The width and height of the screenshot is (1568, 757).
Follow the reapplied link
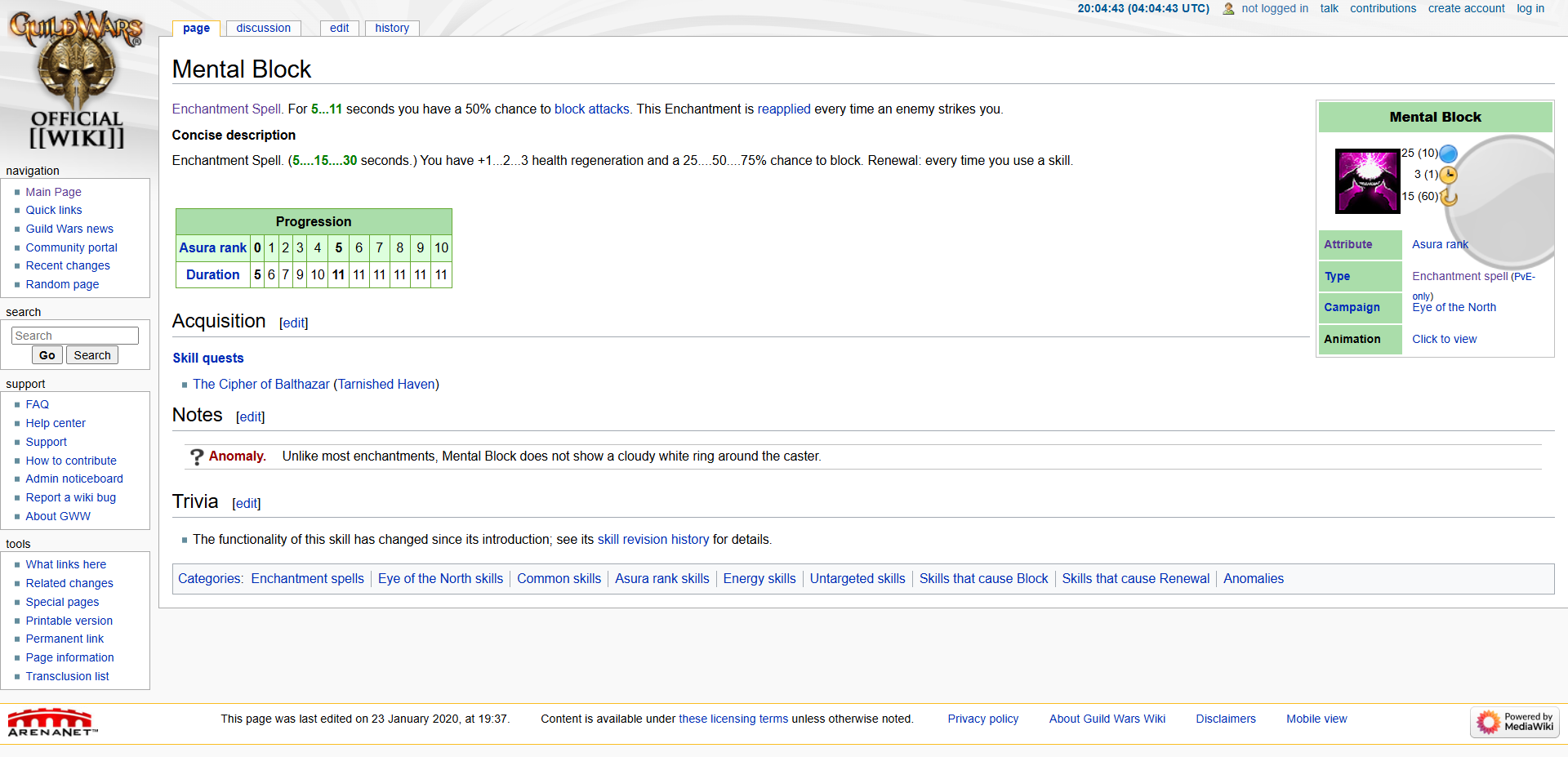coord(784,109)
